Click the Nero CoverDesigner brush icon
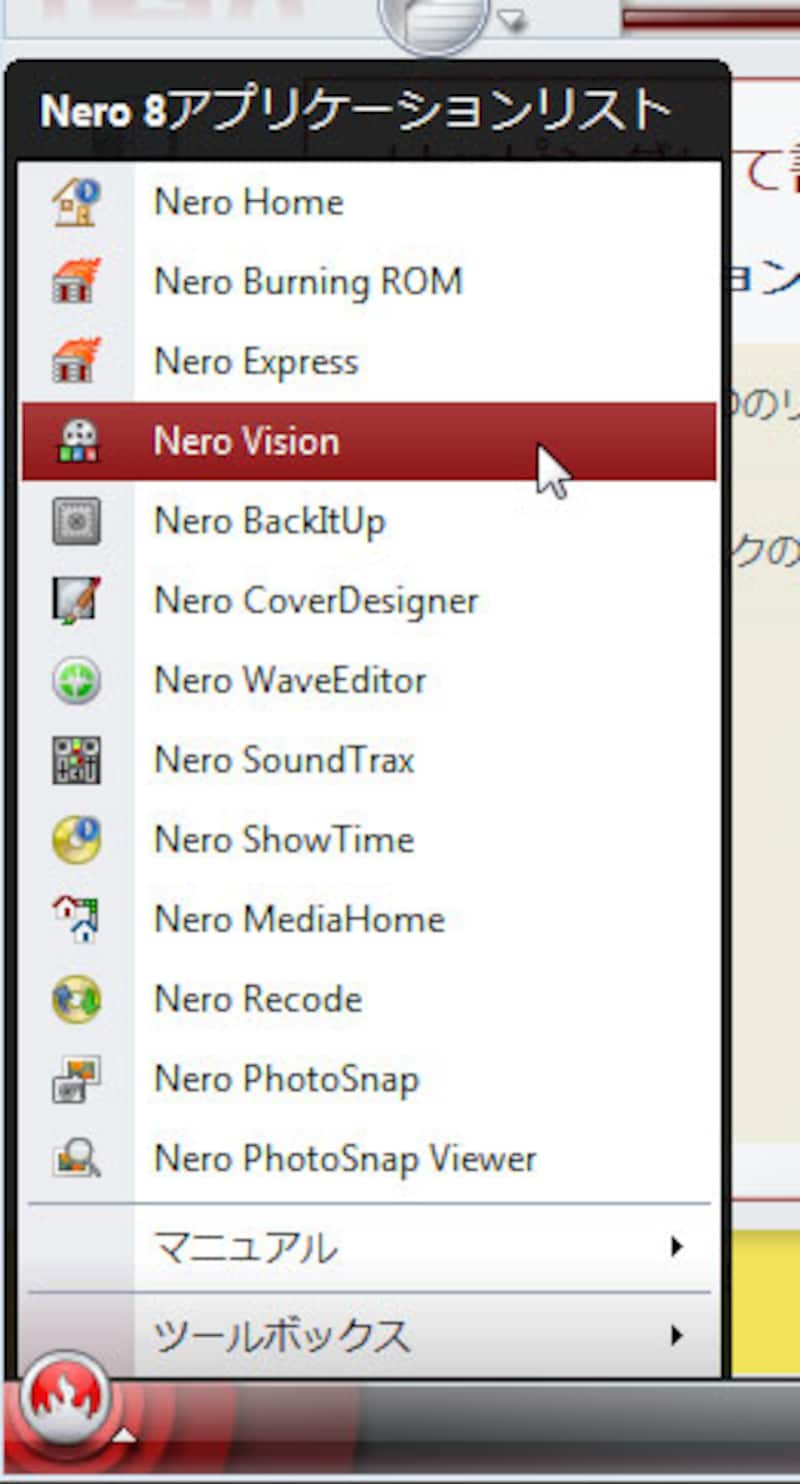800x1484 pixels. [x=76, y=601]
